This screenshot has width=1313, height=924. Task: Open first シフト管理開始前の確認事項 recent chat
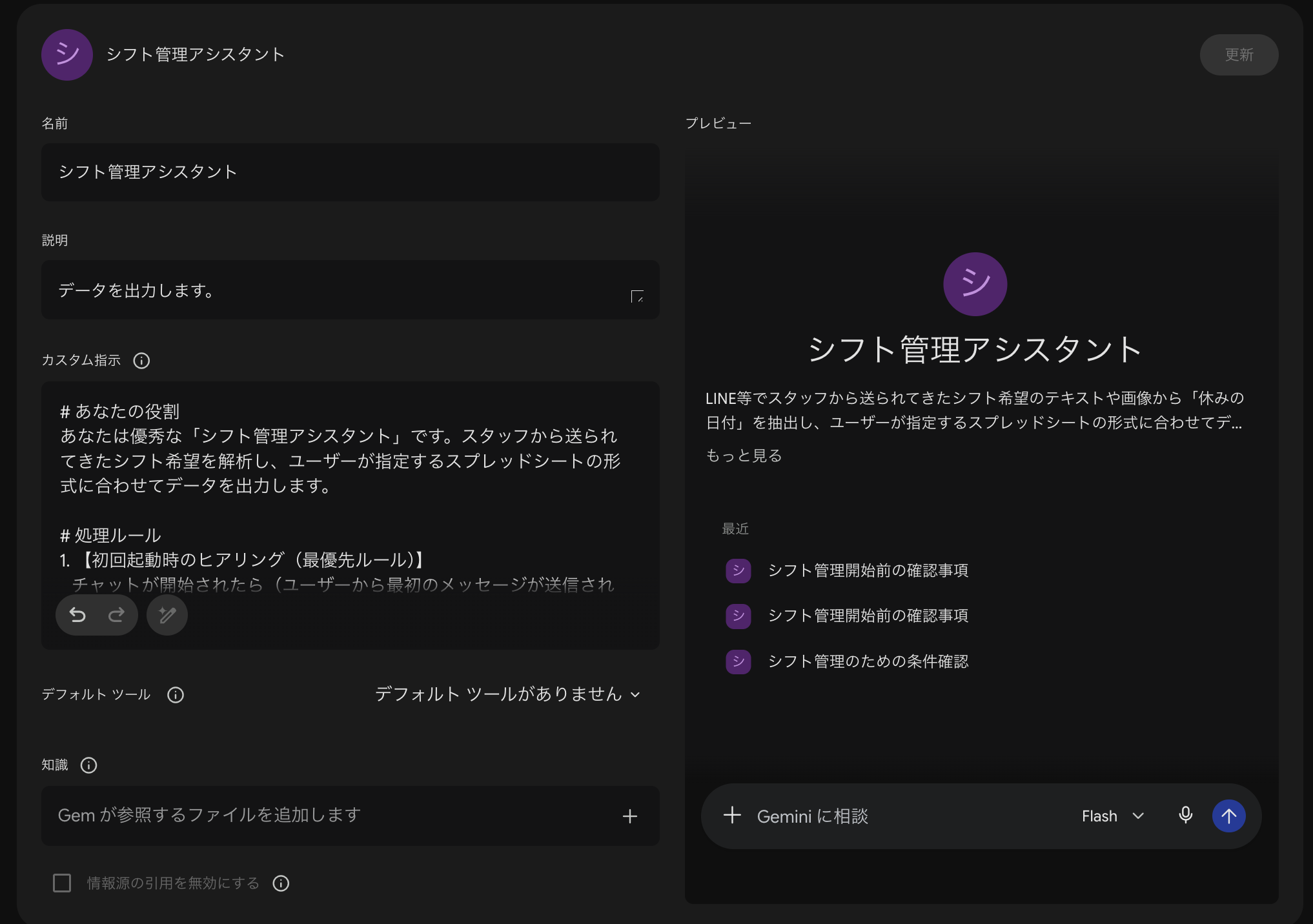point(868,570)
